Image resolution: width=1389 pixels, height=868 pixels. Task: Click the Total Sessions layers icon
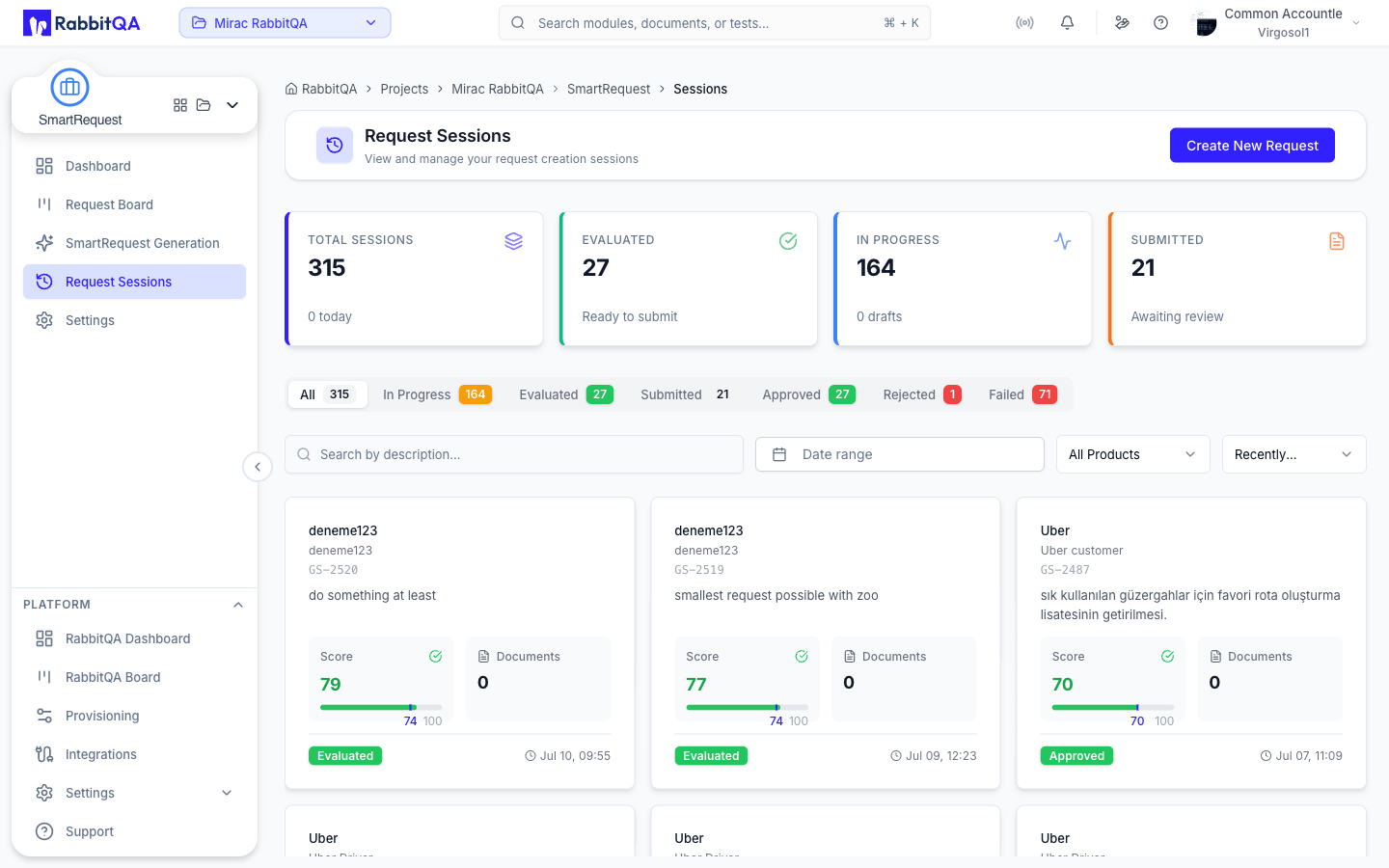514,241
